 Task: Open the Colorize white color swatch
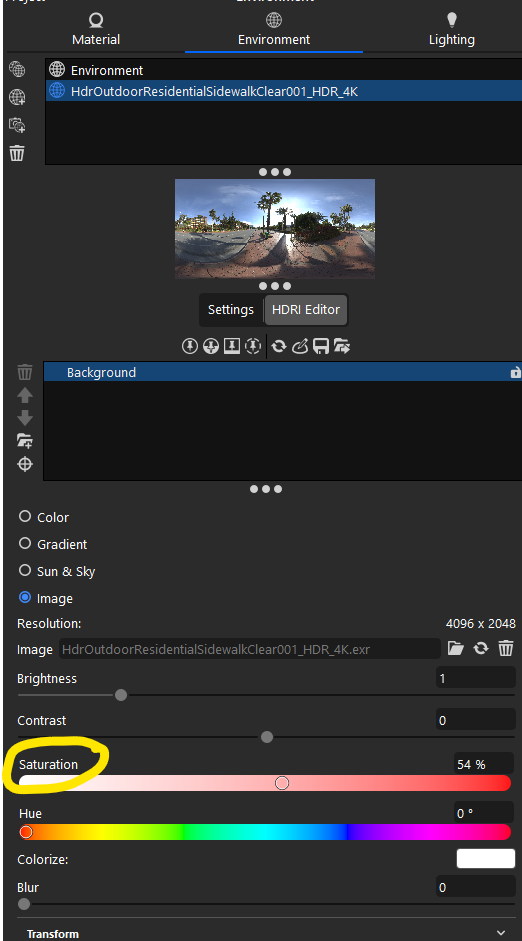tap(486, 858)
